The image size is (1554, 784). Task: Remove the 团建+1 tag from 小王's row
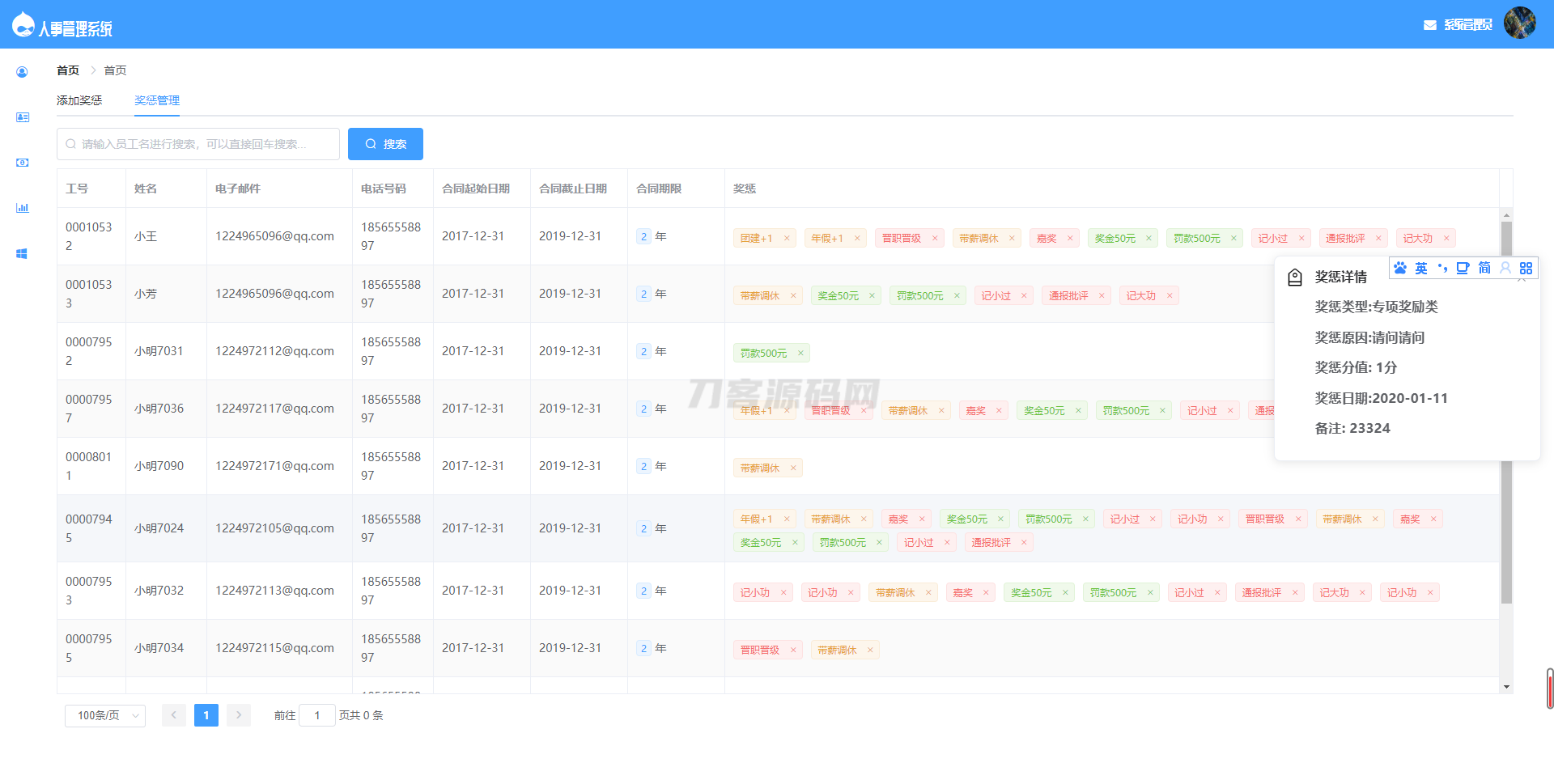tap(787, 239)
